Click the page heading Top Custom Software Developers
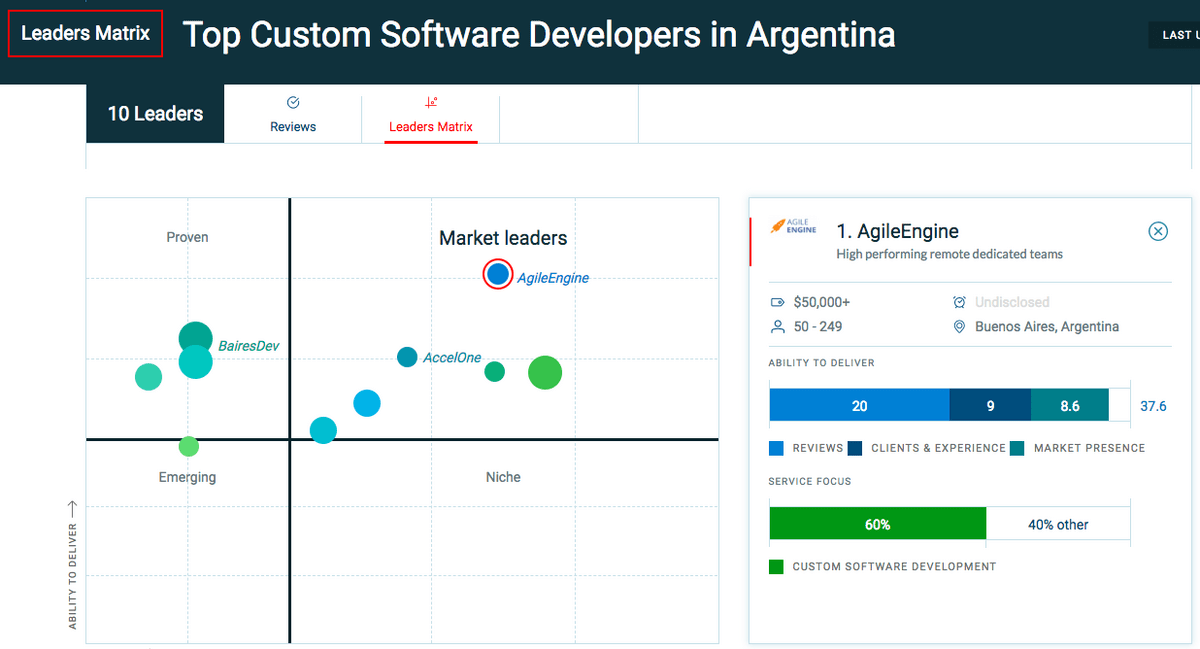This screenshot has height=649, width=1200. (x=539, y=35)
